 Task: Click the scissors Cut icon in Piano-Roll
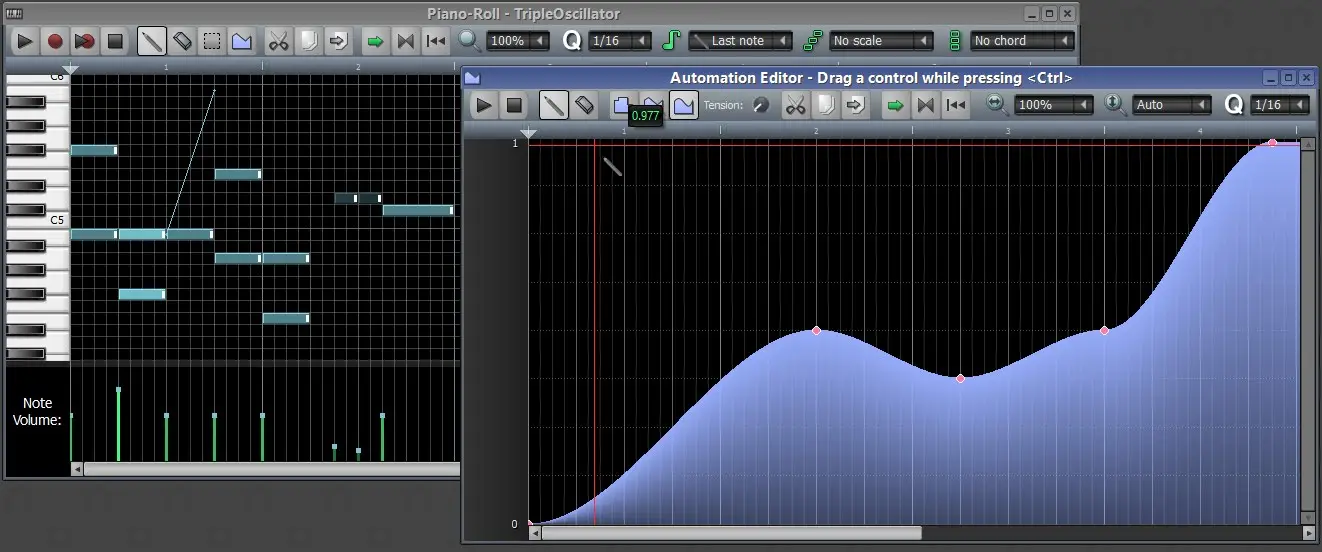(x=278, y=41)
